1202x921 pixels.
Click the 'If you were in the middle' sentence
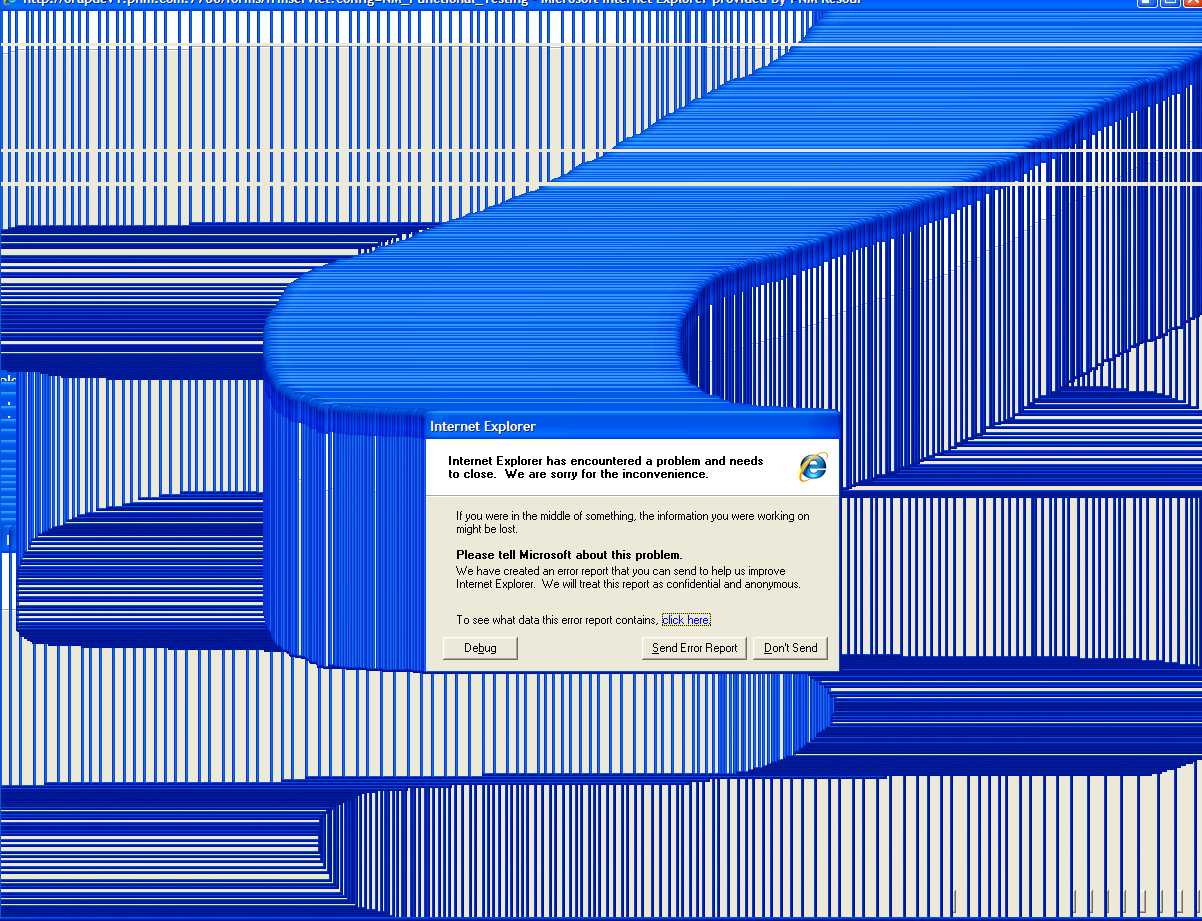coord(632,516)
